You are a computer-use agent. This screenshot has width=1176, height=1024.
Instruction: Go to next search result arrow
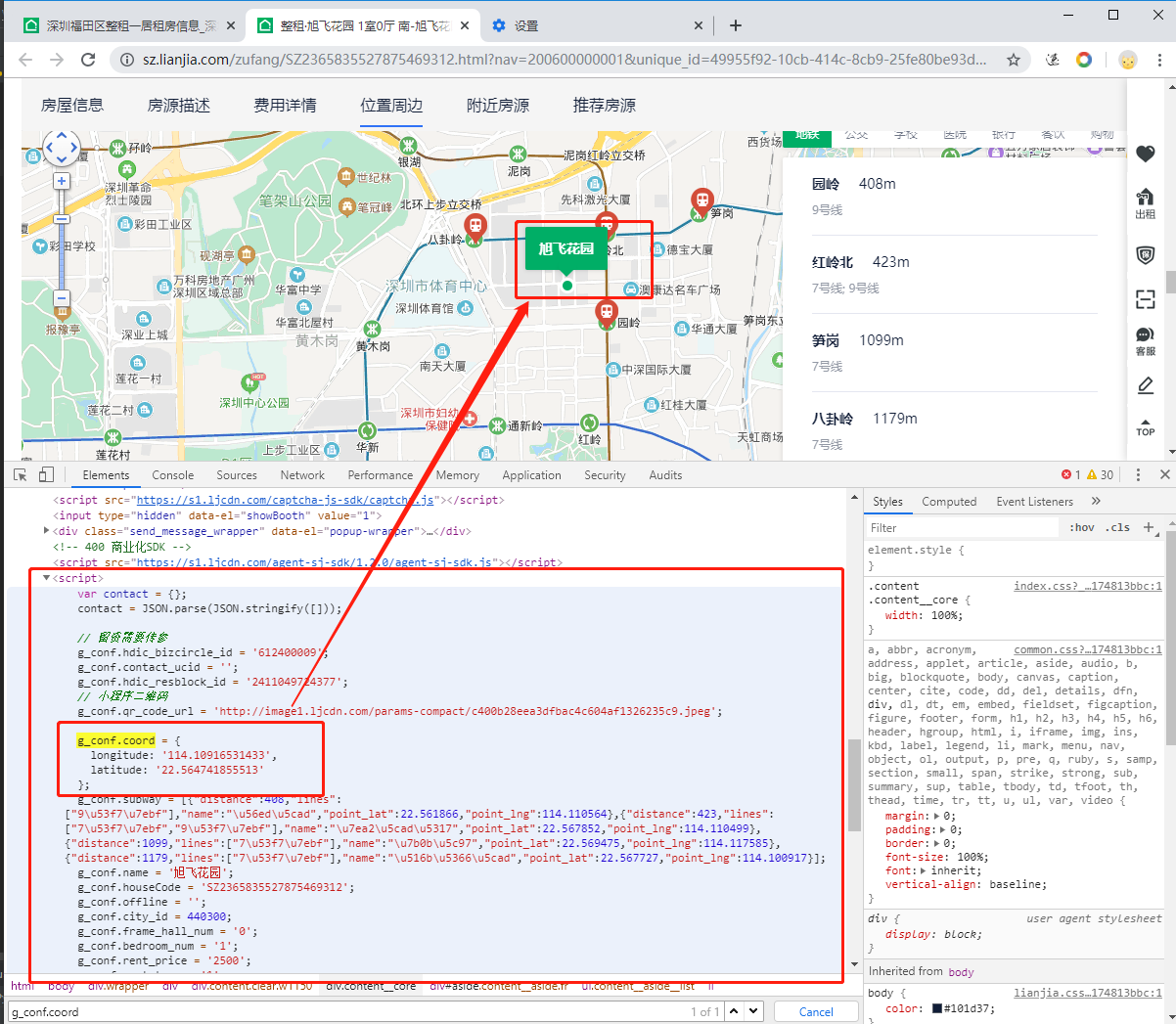pos(753,1010)
